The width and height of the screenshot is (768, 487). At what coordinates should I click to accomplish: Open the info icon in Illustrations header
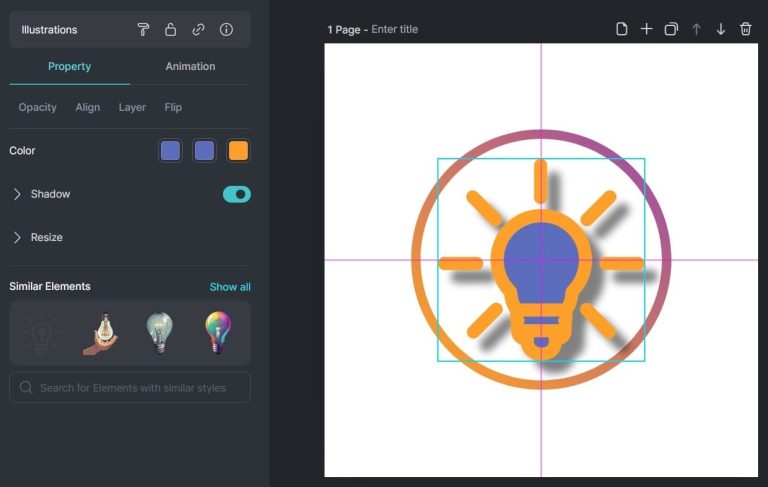click(x=226, y=30)
